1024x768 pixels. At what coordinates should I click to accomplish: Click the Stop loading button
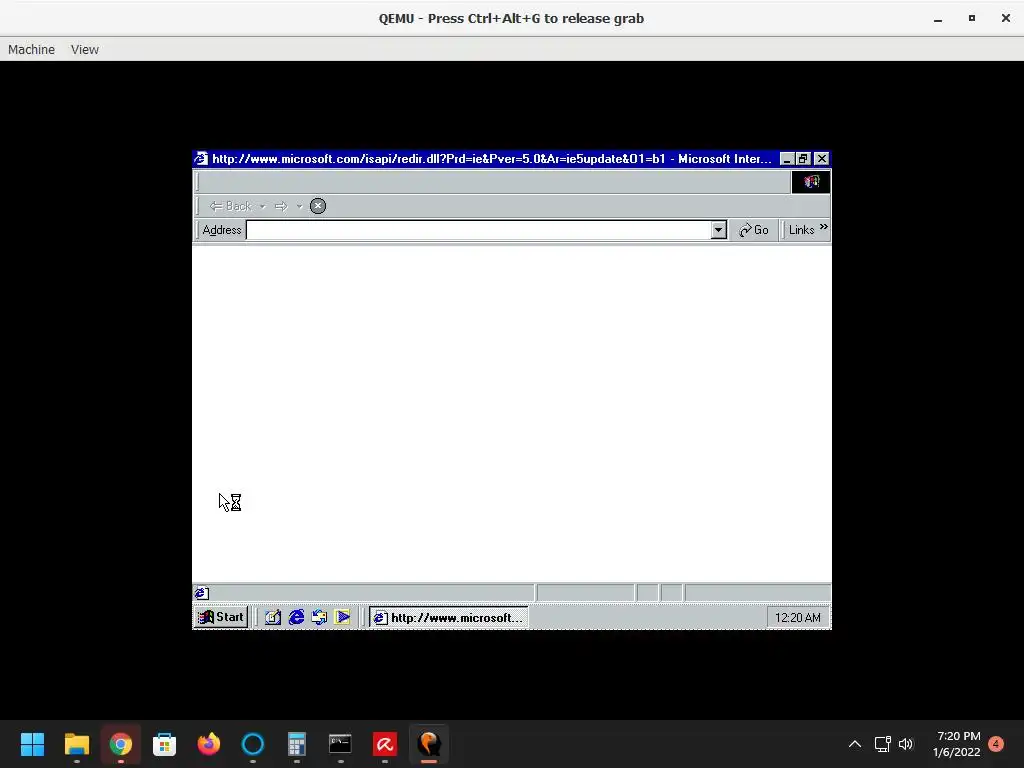318,206
